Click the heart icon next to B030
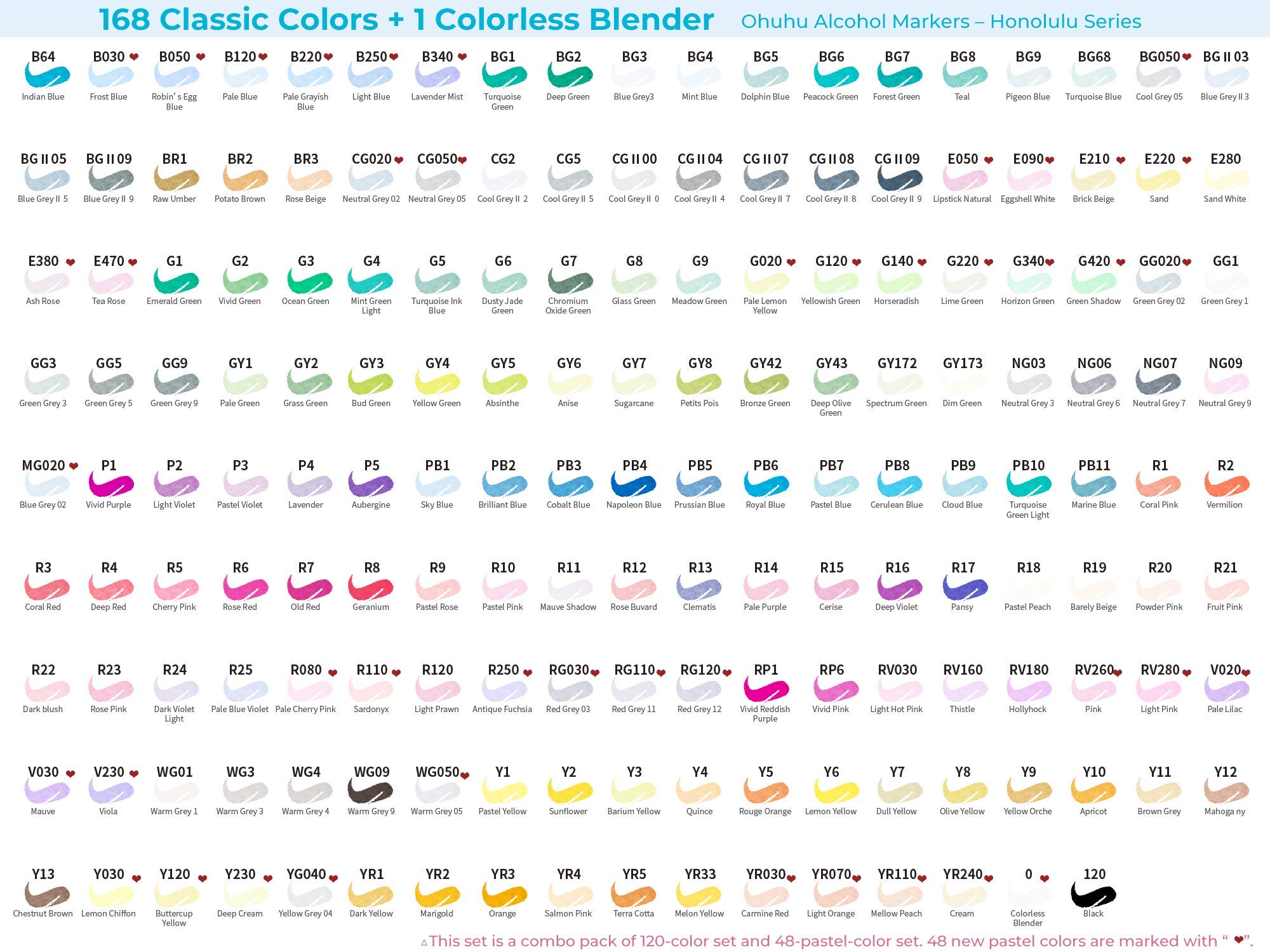This screenshot has height=952, width=1270. [134, 56]
